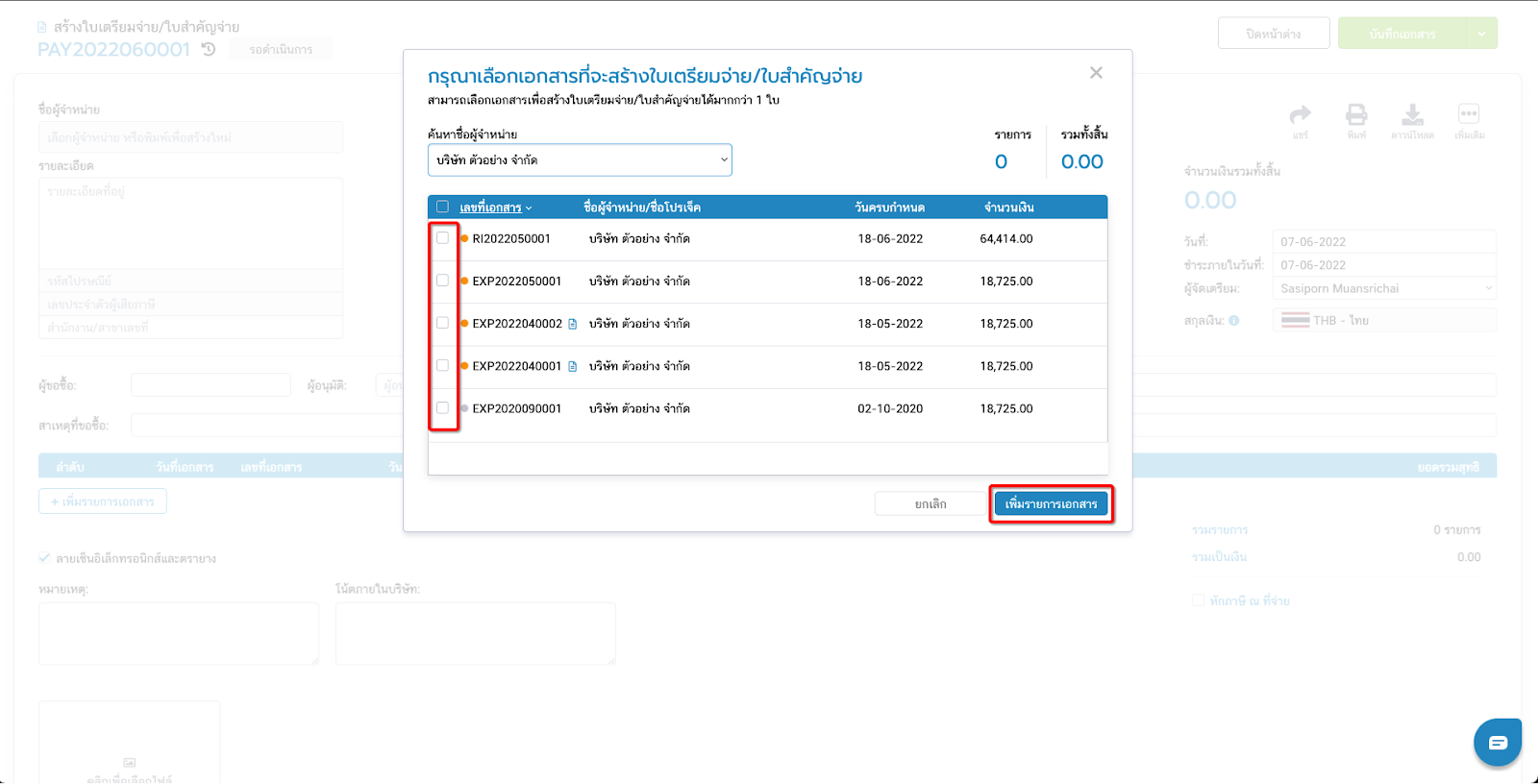Image resolution: width=1538 pixels, height=784 pixels.
Task: Click the share arrow icon
Action: [x=1300, y=115]
